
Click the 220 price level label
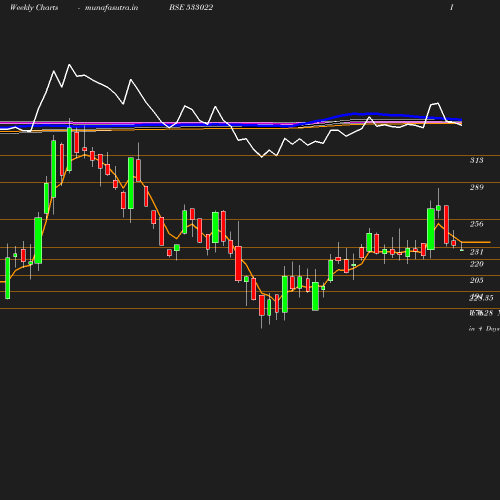coord(477,264)
